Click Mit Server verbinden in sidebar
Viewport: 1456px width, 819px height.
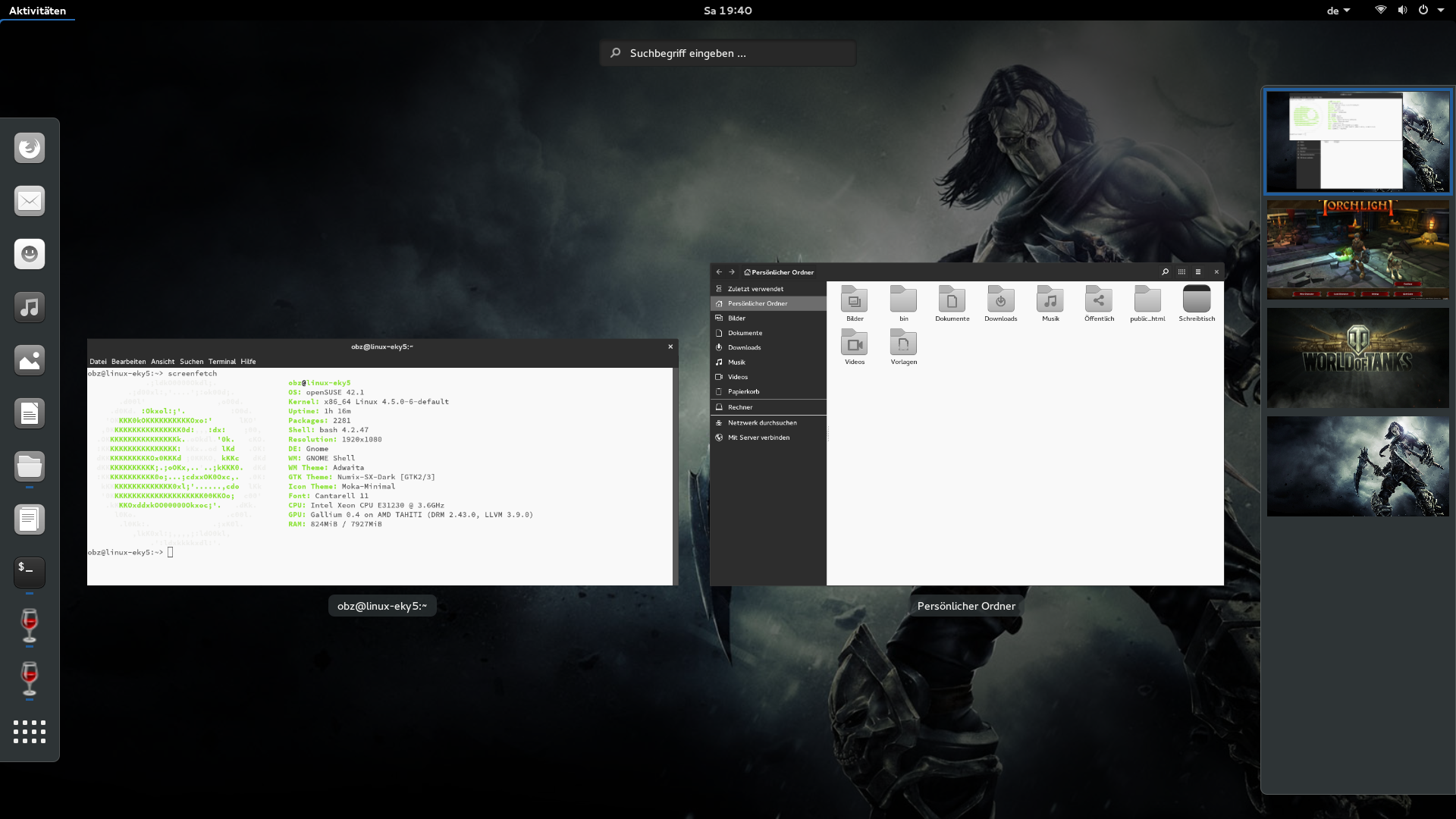pyautogui.click(x=758, y=438)
